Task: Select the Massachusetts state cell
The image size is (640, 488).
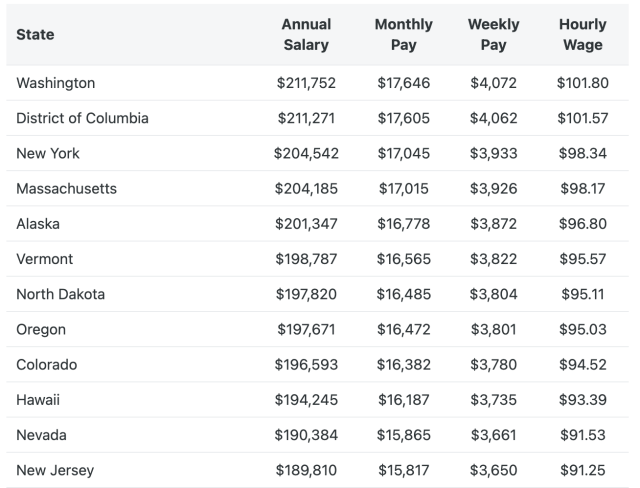Action: pyautogui.click(x=66, y=188)
